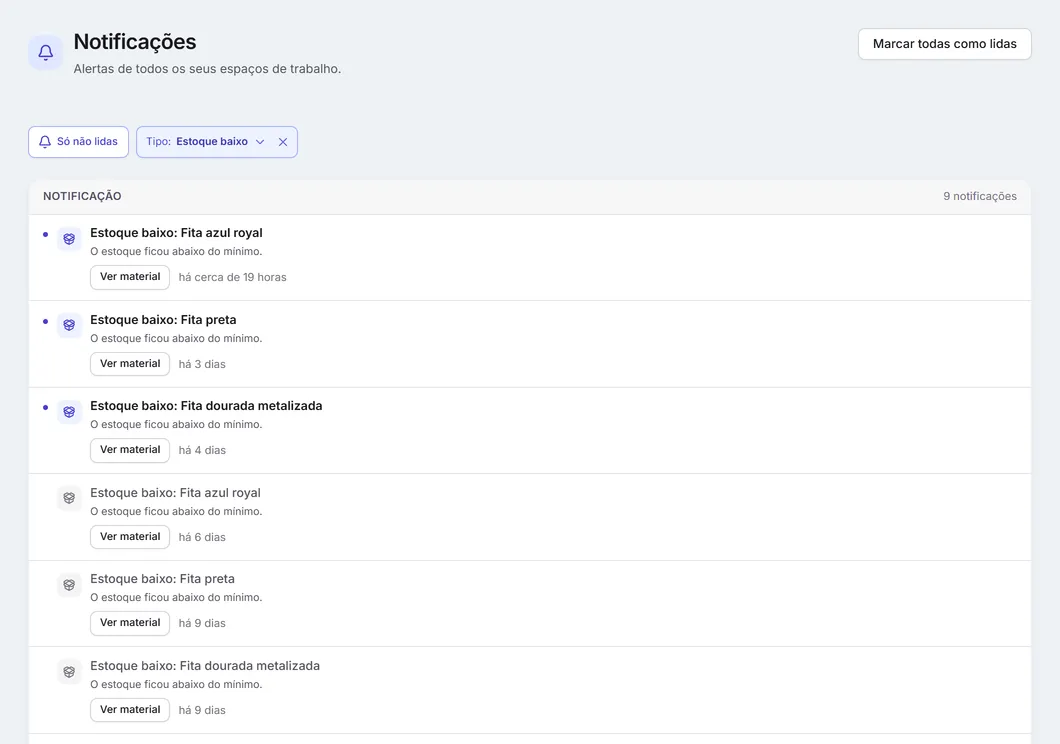Image resolution: width=1060 pixels, height=744 pixels.
Task: Click bell icon inside Só não lidas button
Action: (x=45, y=142)
